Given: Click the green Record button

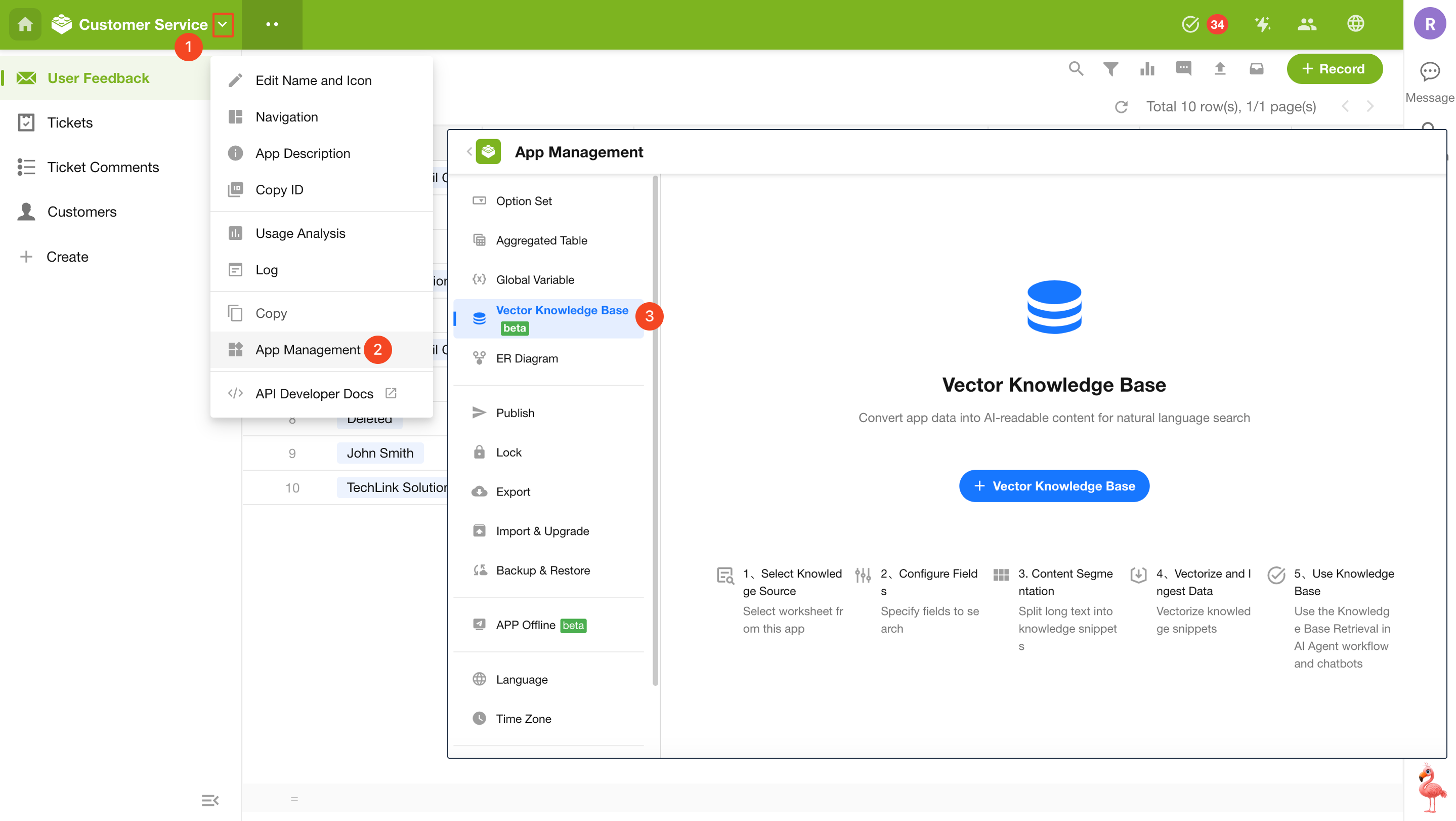Looking at the screenshot, I should coord(1334,68).
